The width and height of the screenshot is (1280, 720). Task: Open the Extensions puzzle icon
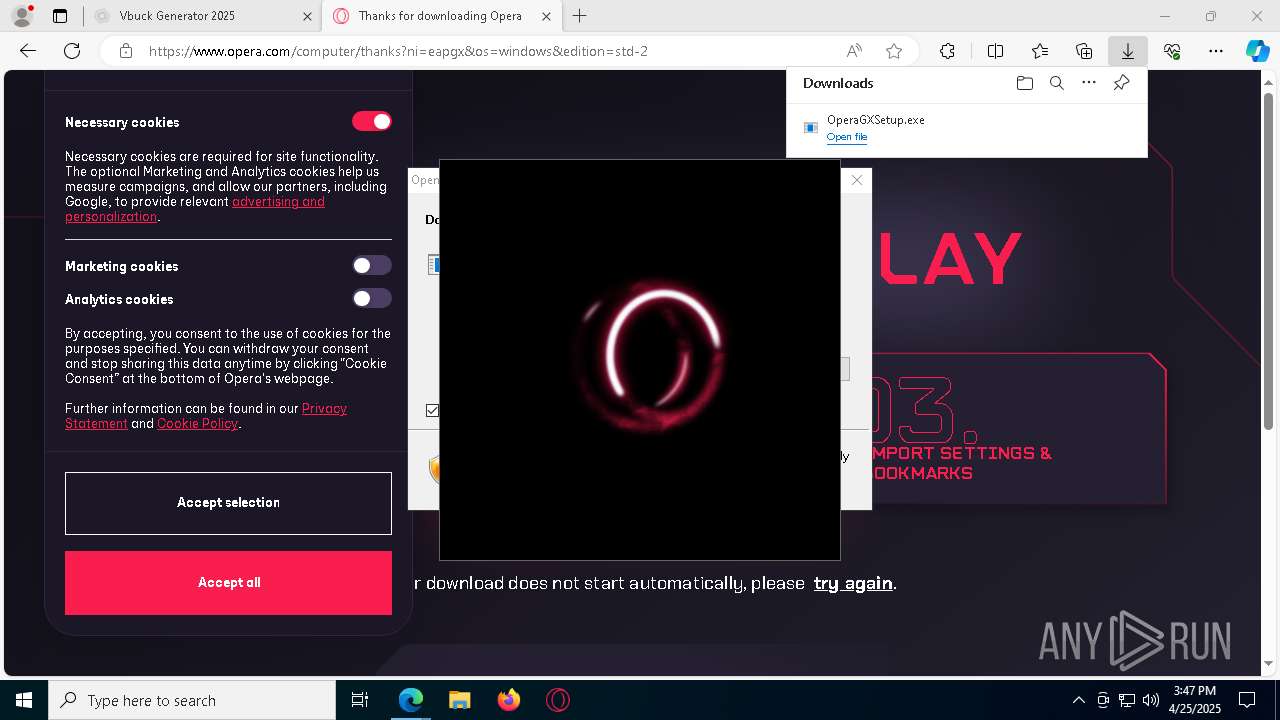tap(947, 51)
